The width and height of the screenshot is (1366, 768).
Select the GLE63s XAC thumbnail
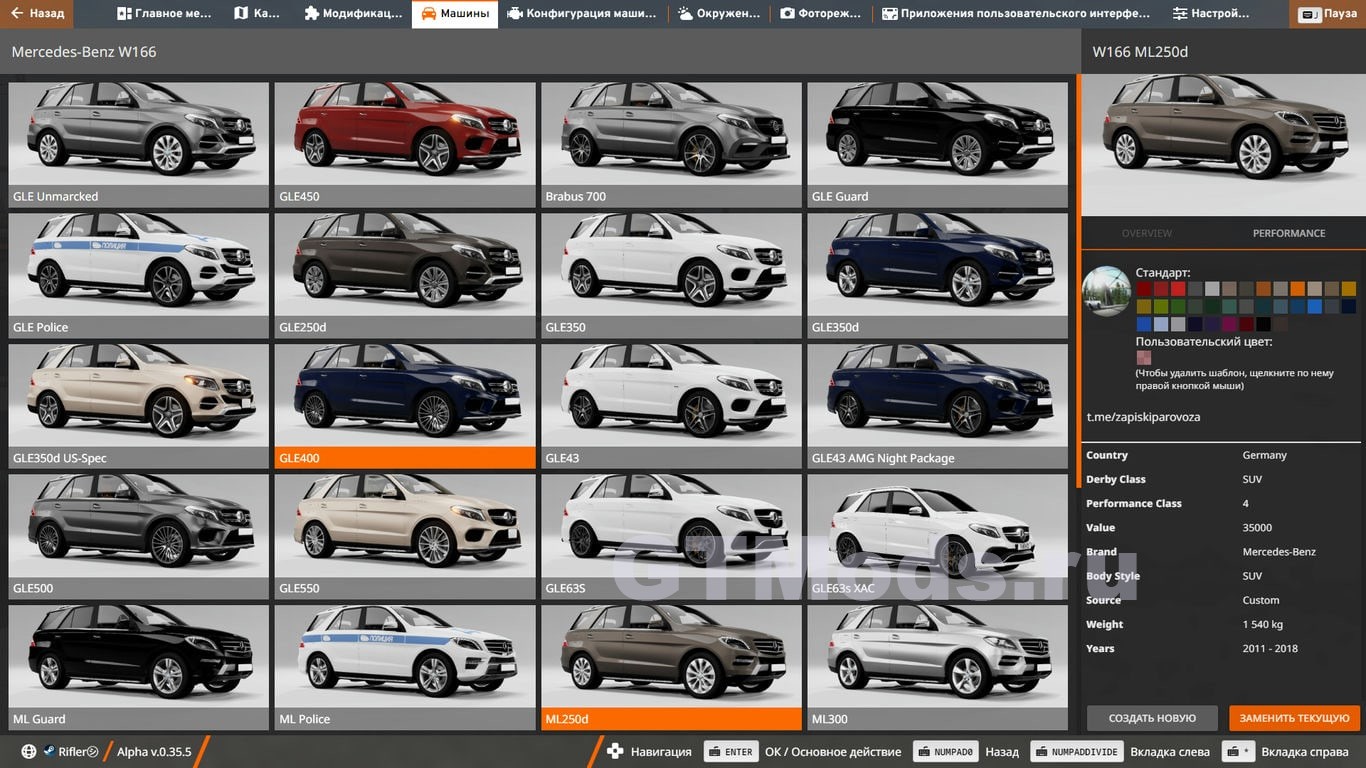click(x=938, y=536)
